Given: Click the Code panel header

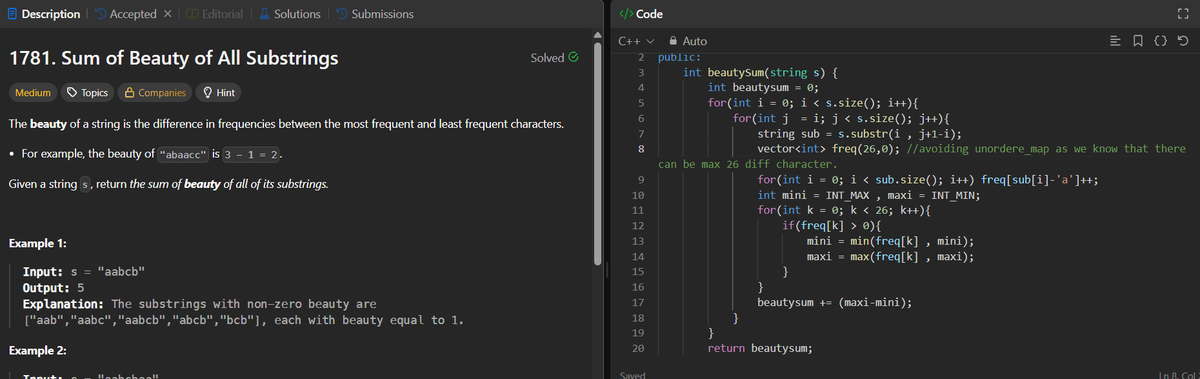Looking at the screenshot, I should click(x=640, y=14).
